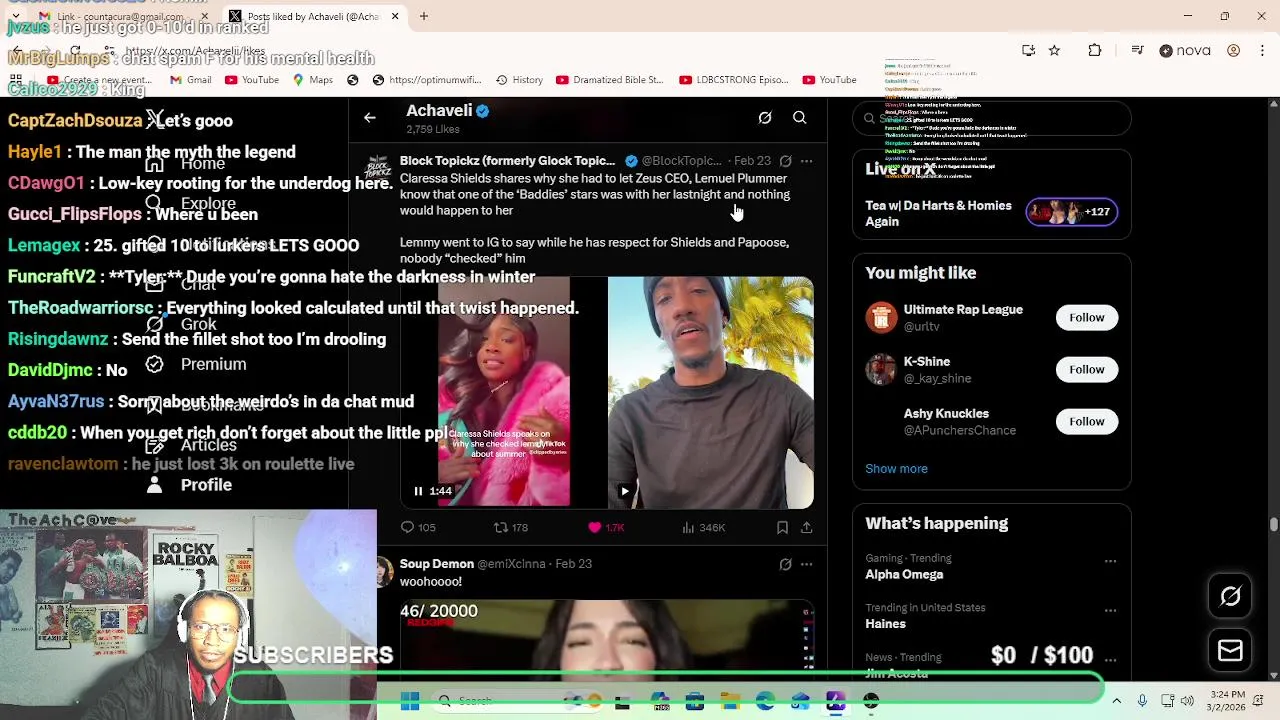Viewport: 1280px width, 720px height.
Task: Expand Show more in You might like
Action: tap(896, 469)
